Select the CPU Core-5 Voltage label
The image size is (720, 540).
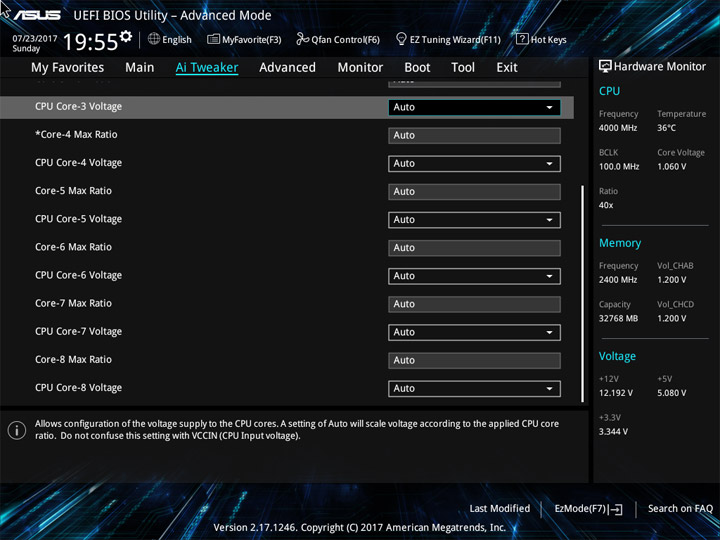[79, 219]
